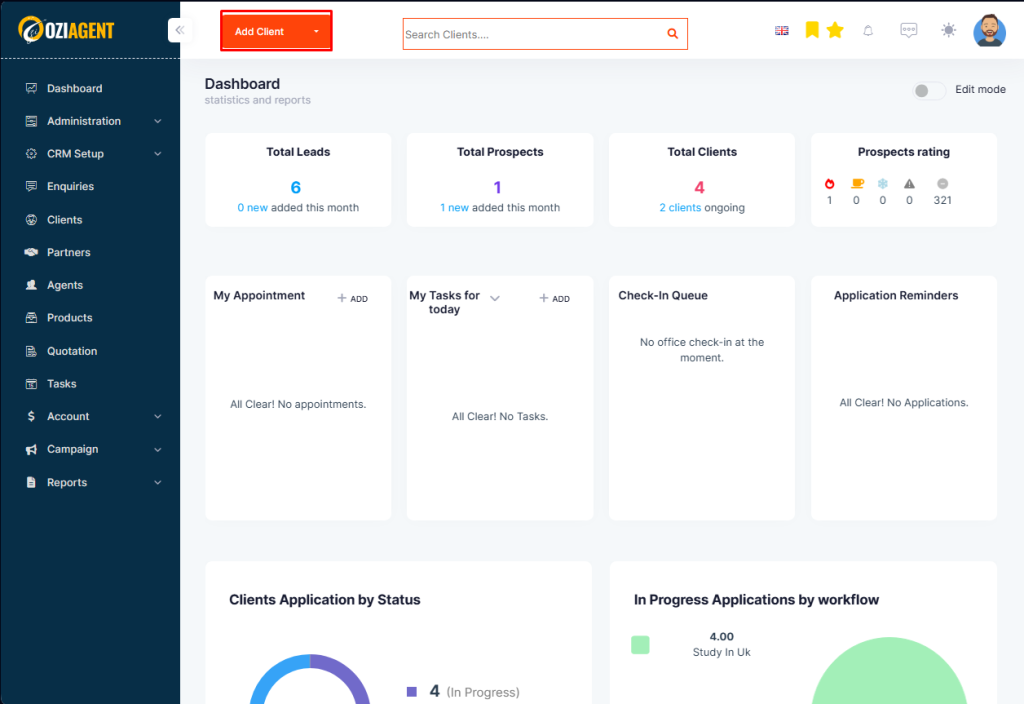1024x704 pixels.
Task: Click the green Study In Uk legend swatch
Action: 640,645
